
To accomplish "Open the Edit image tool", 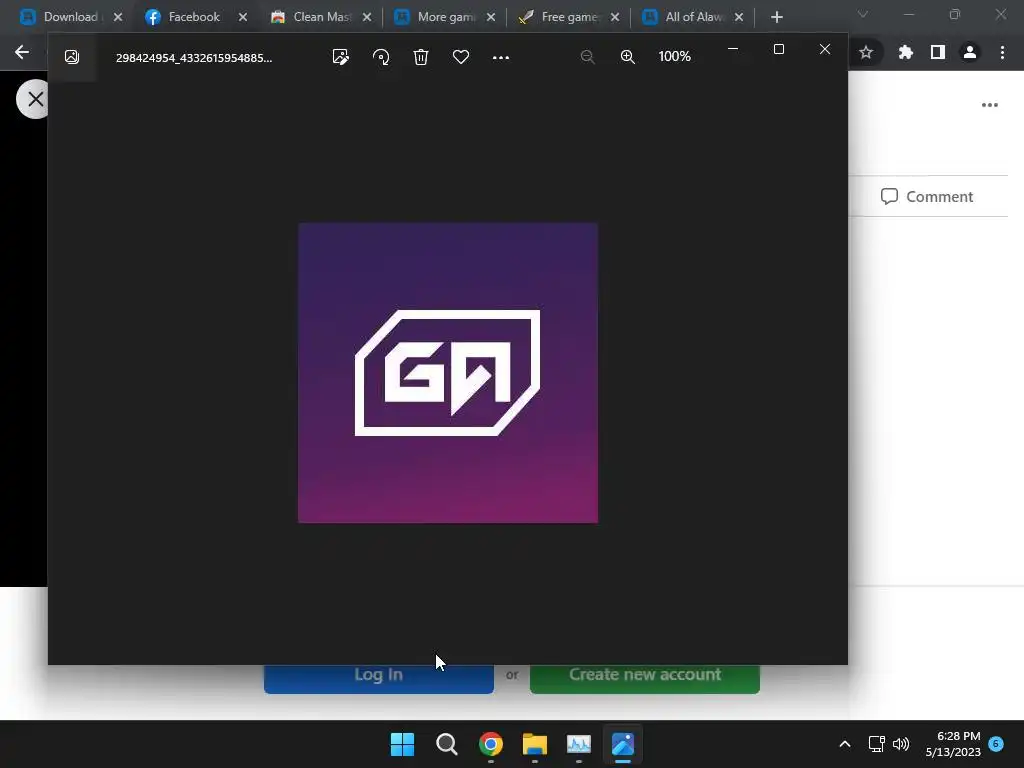I will (340, 57).
